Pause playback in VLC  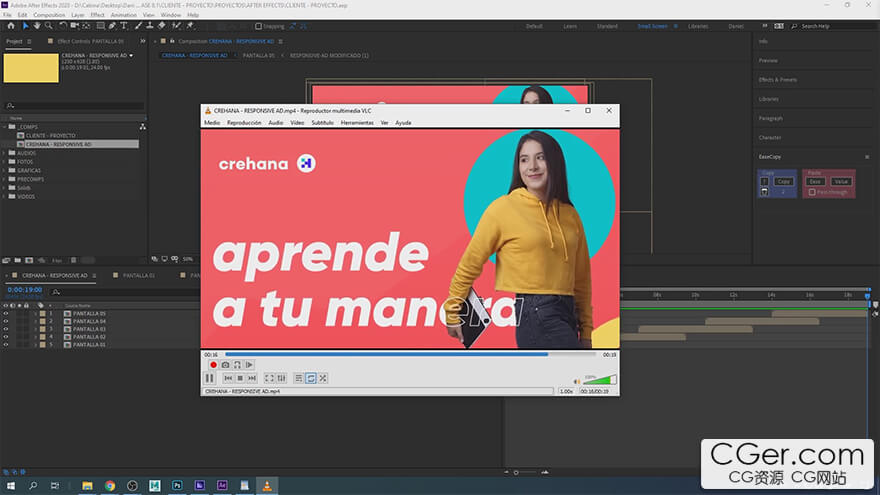[x=210, y=378]
